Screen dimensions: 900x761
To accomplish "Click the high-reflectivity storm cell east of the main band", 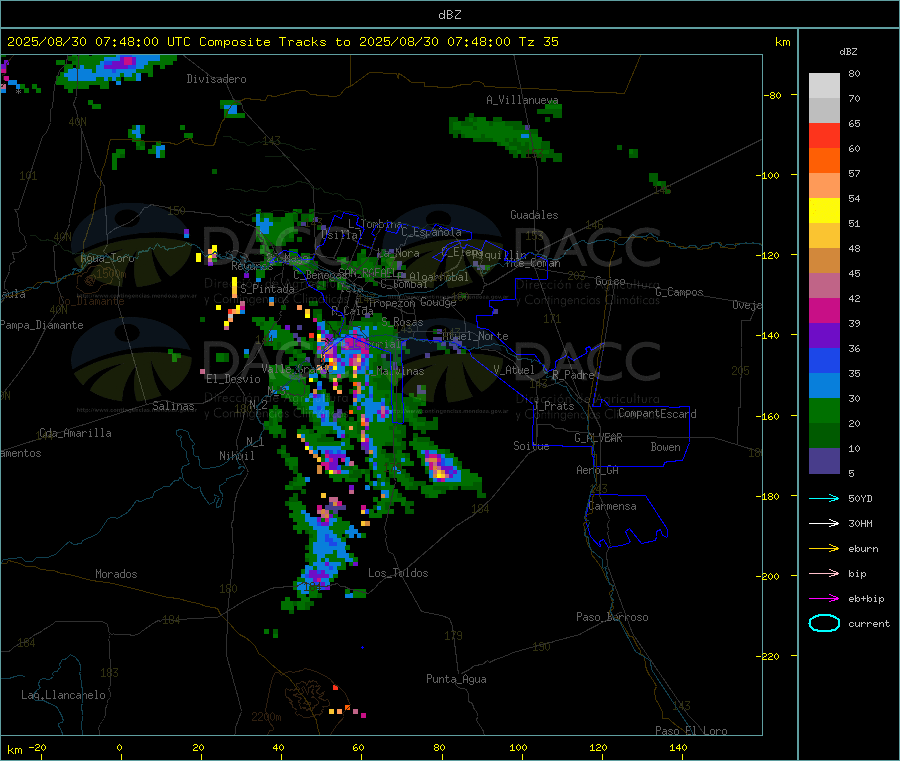I will 439,466.
